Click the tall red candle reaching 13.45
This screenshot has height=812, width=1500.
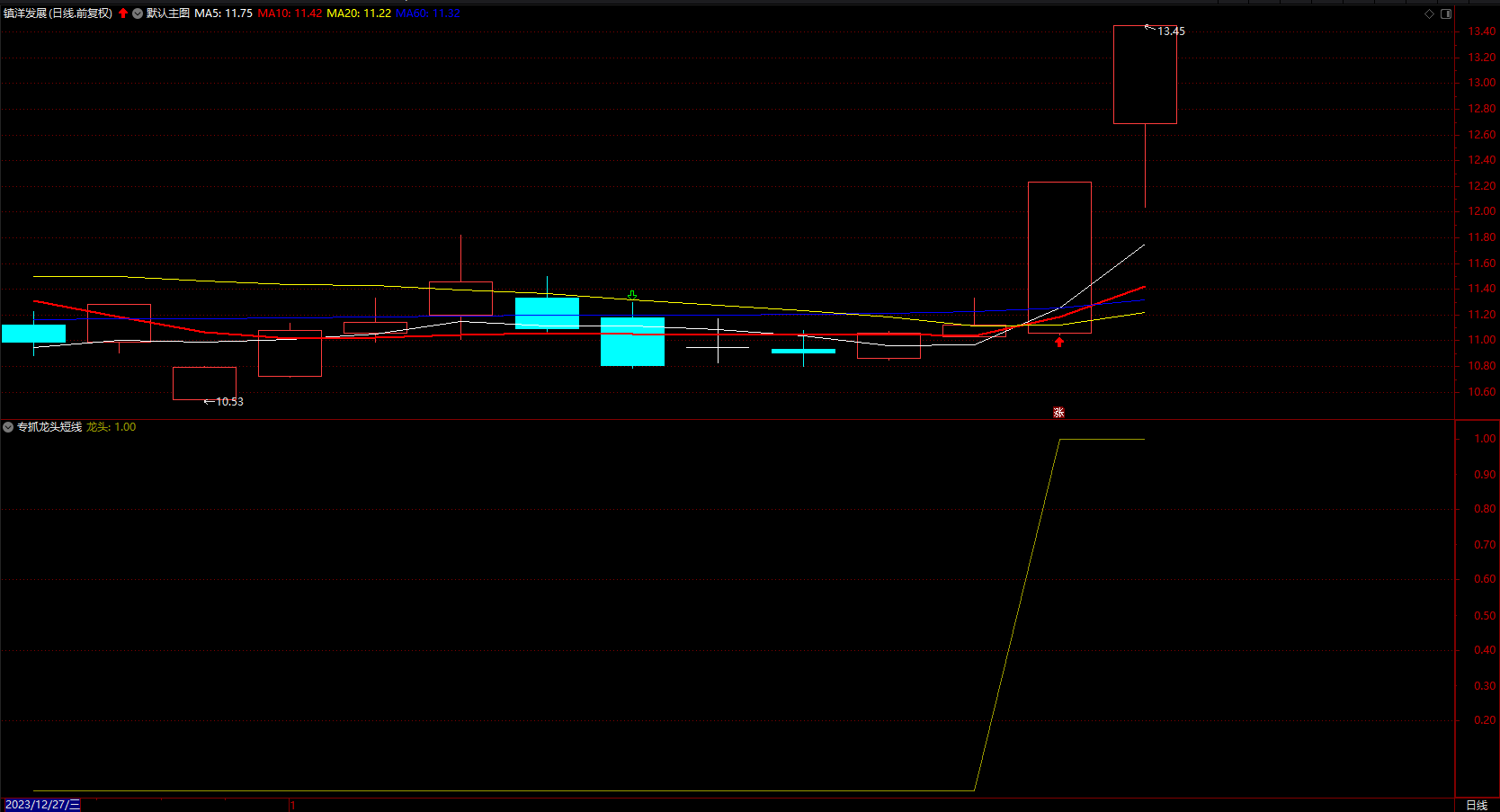(1145, 75)
